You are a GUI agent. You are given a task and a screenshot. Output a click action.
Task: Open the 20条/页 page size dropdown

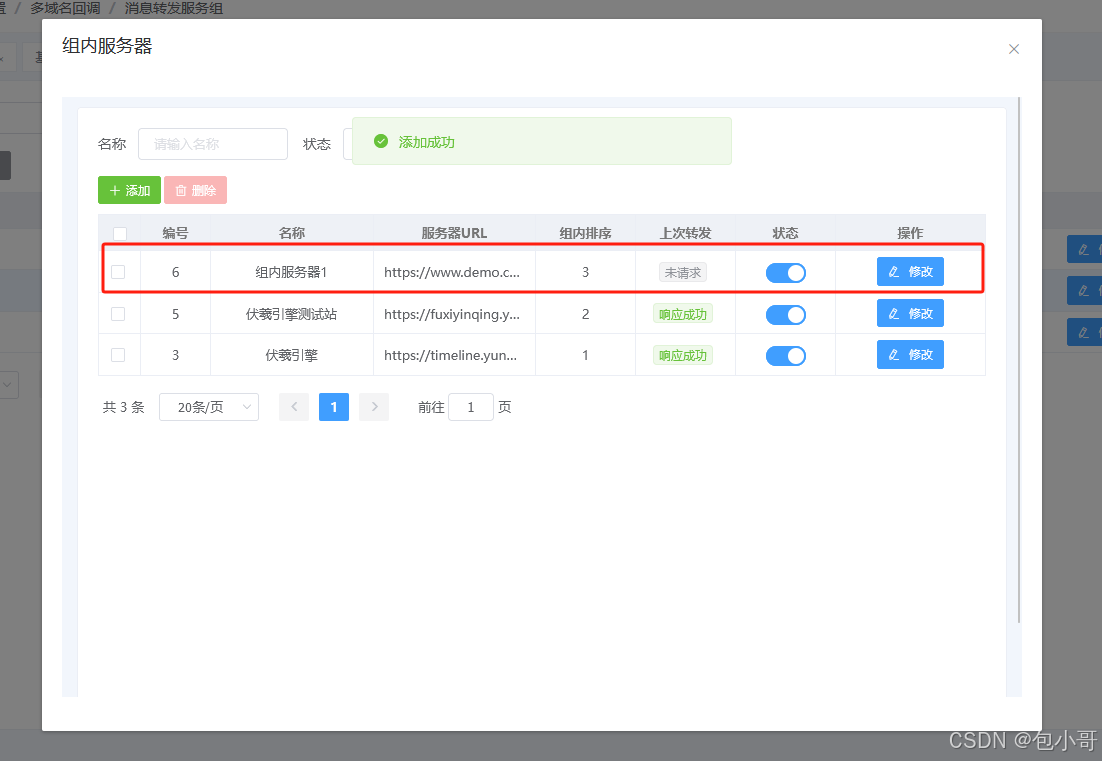point(208,407)
